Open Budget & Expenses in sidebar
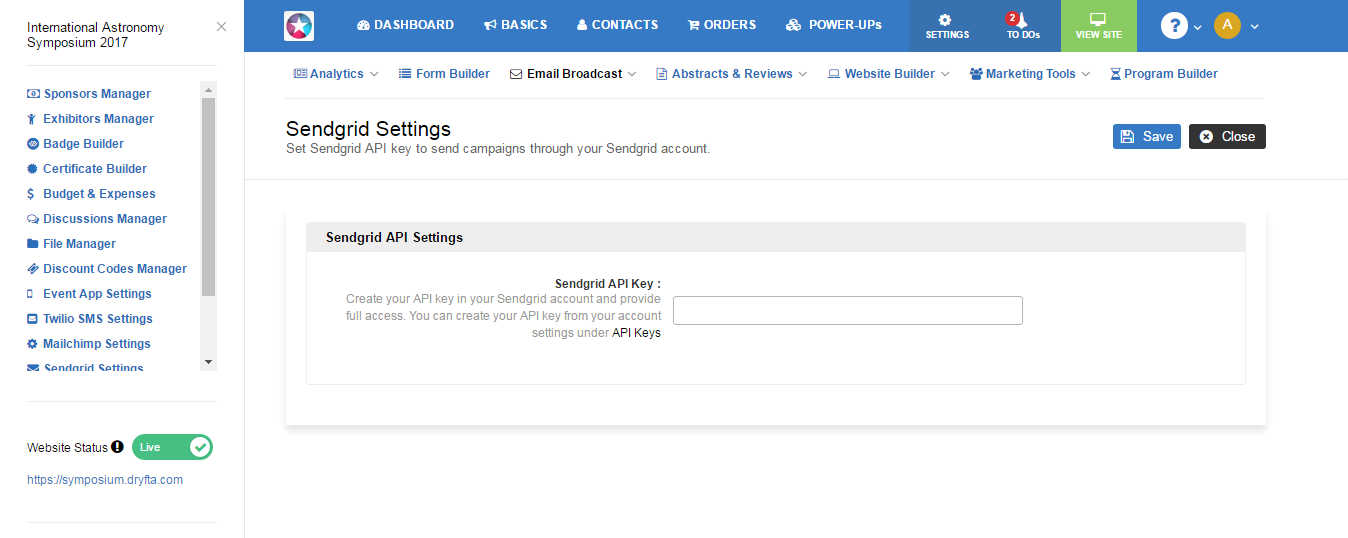The image size is (1348, 538). (x=91, y=194)
